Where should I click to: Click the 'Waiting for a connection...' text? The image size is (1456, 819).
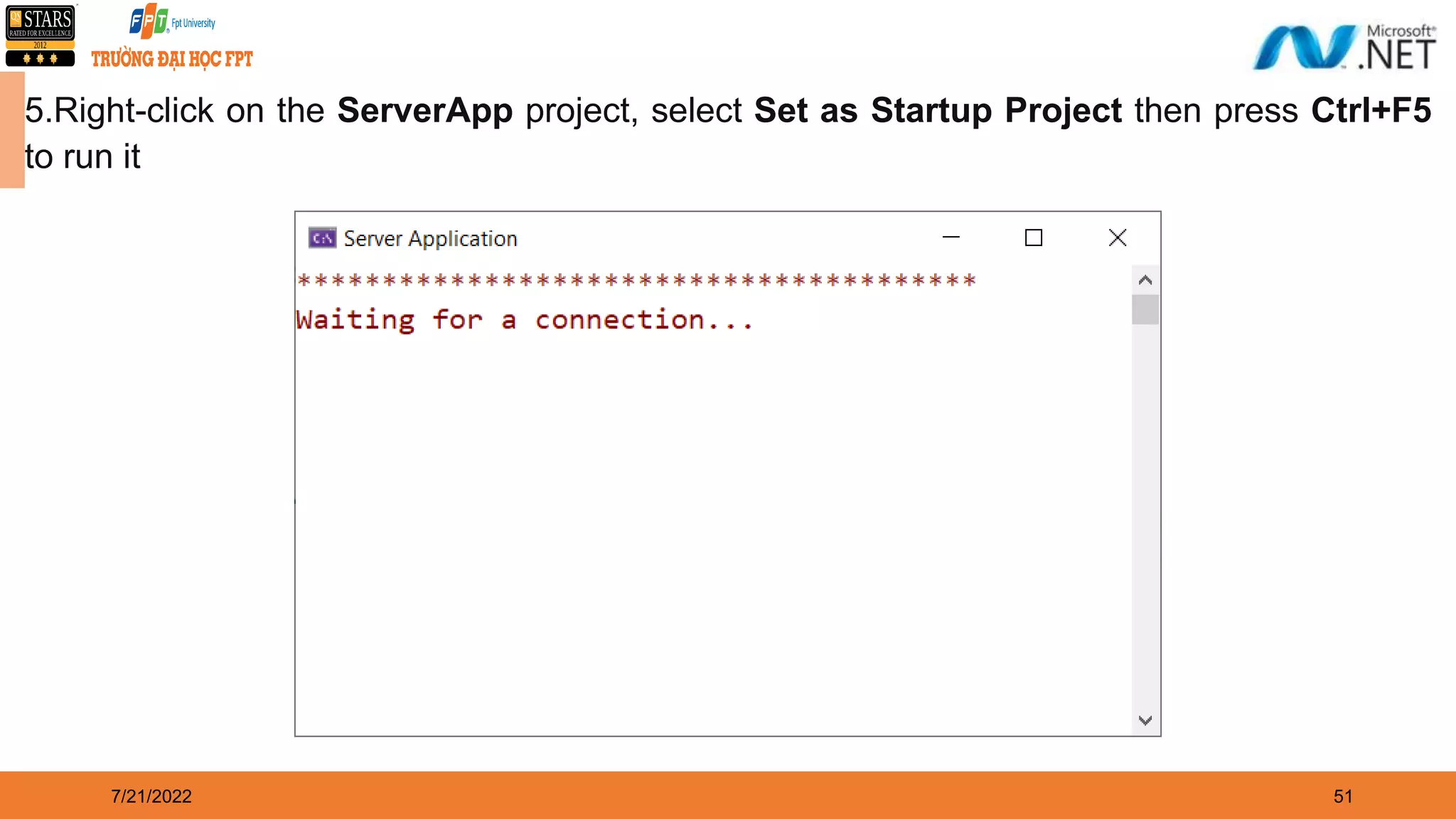click(525, 320)
